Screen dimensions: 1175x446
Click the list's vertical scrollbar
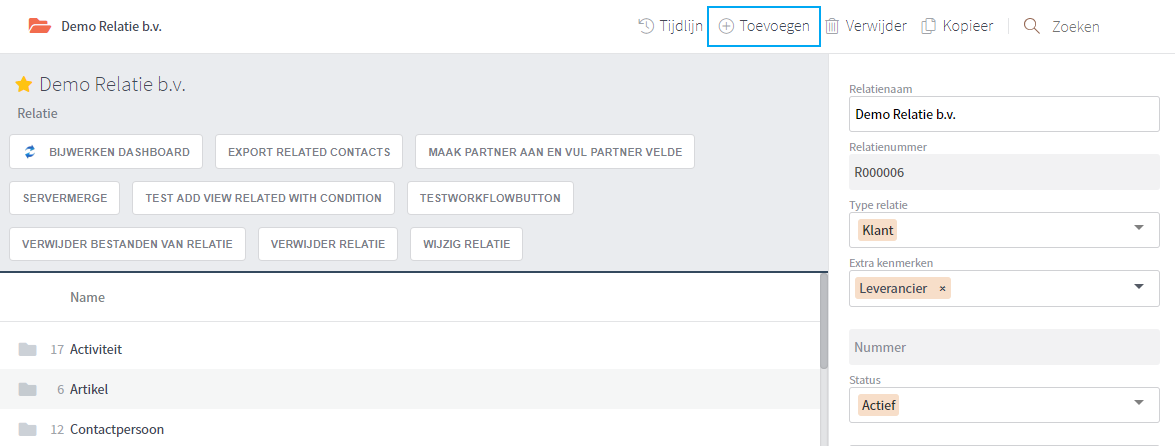824,321
